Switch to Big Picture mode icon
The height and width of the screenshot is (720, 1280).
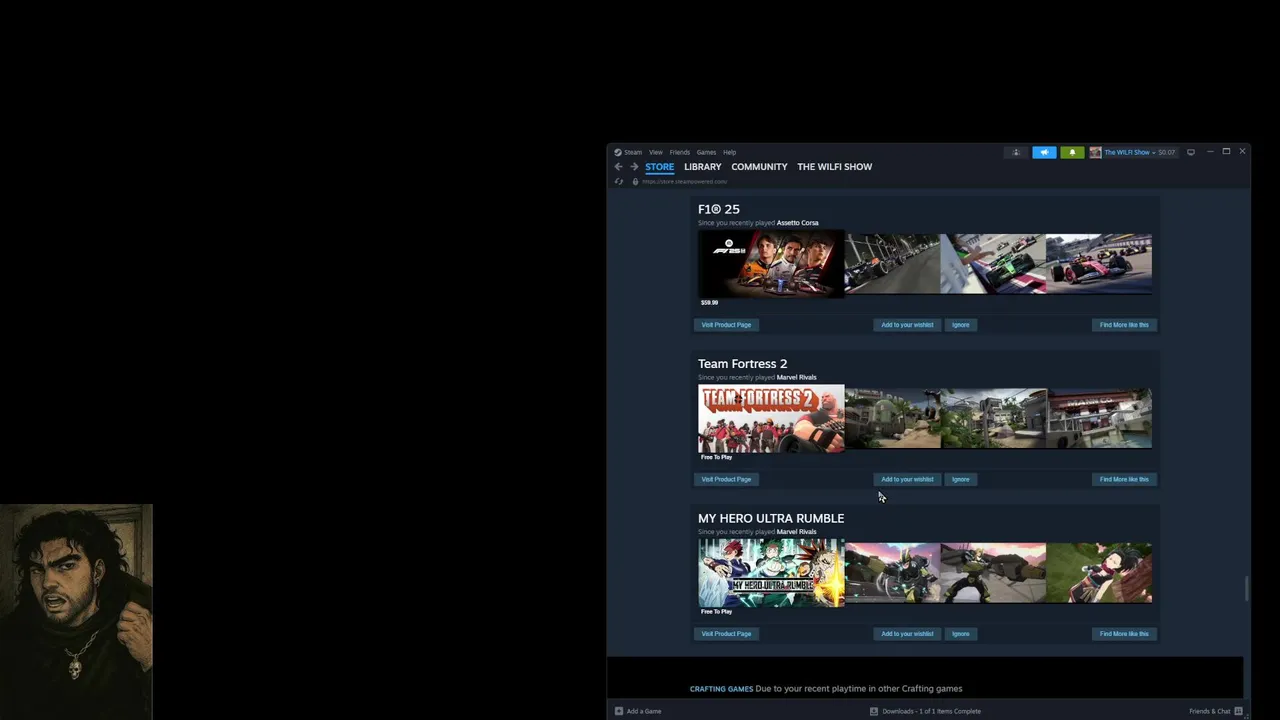tap(1190, 152)
